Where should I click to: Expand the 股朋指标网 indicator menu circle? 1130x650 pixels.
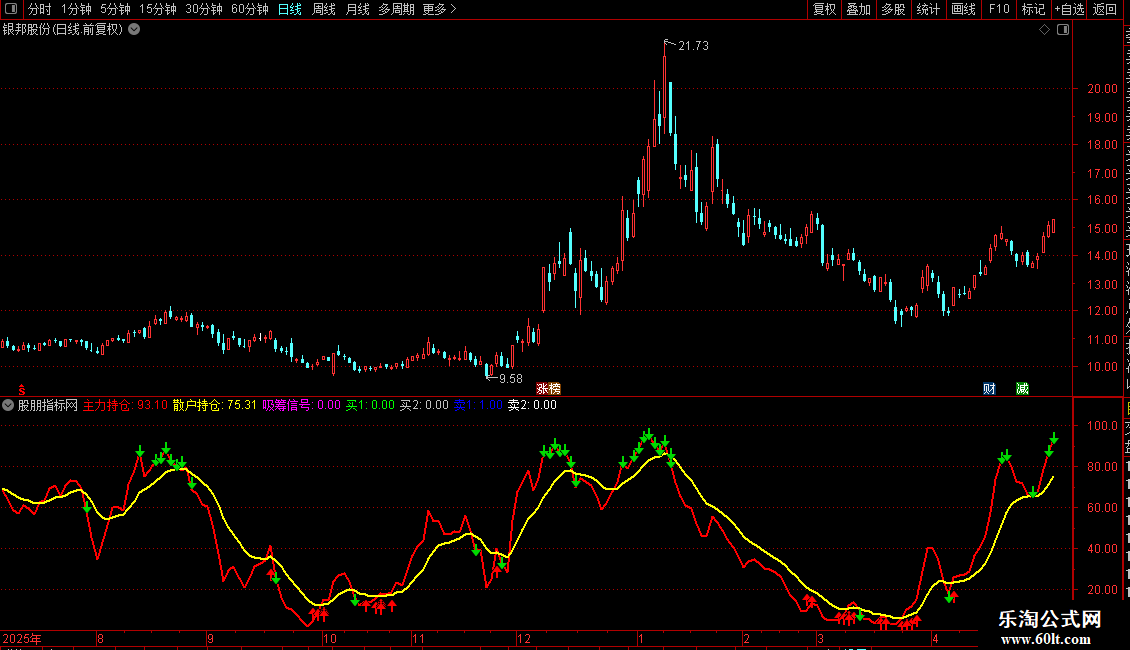tap(8, 405)
